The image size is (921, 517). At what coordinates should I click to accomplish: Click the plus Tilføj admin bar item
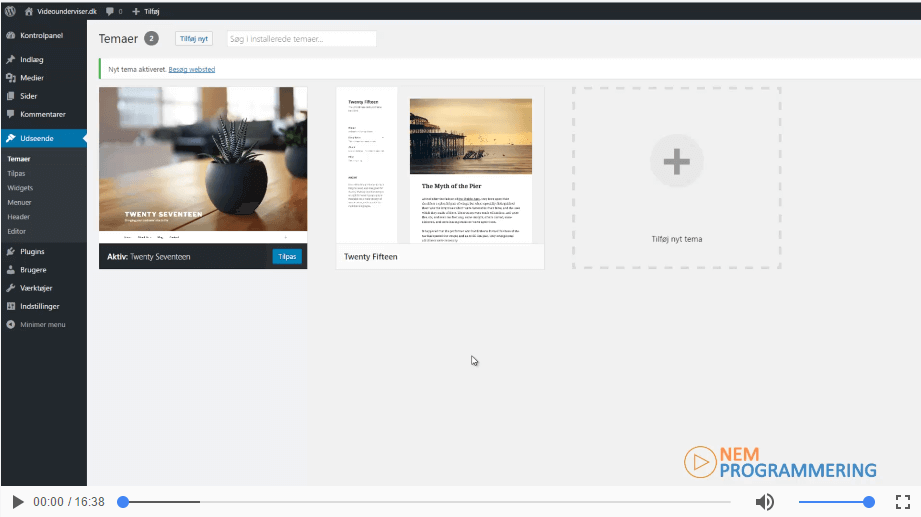click(146, 11)
